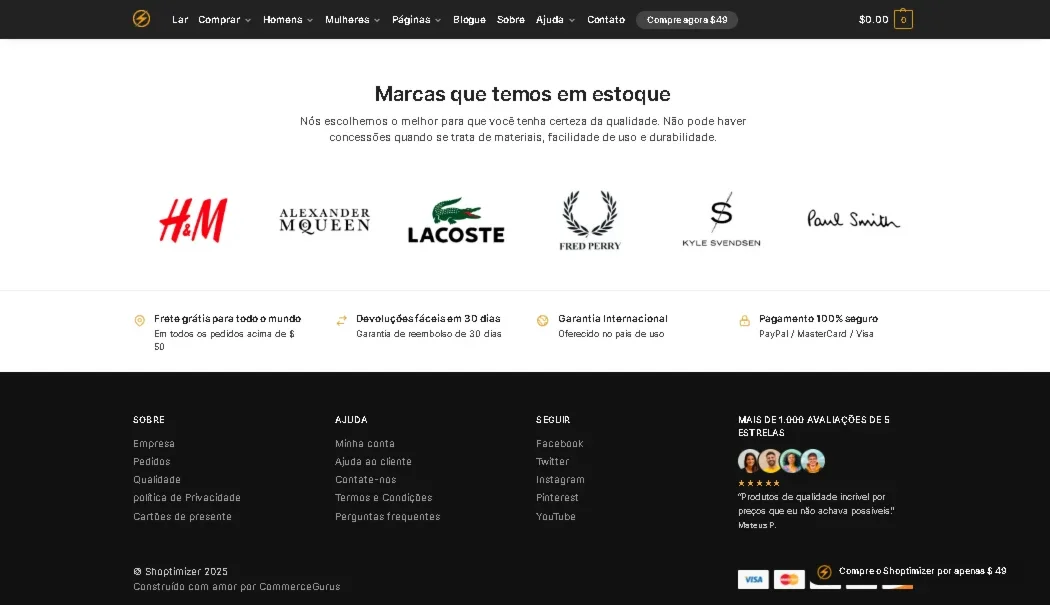
Task: Open the YouTube footer link
Action: [x=556, y=517]
